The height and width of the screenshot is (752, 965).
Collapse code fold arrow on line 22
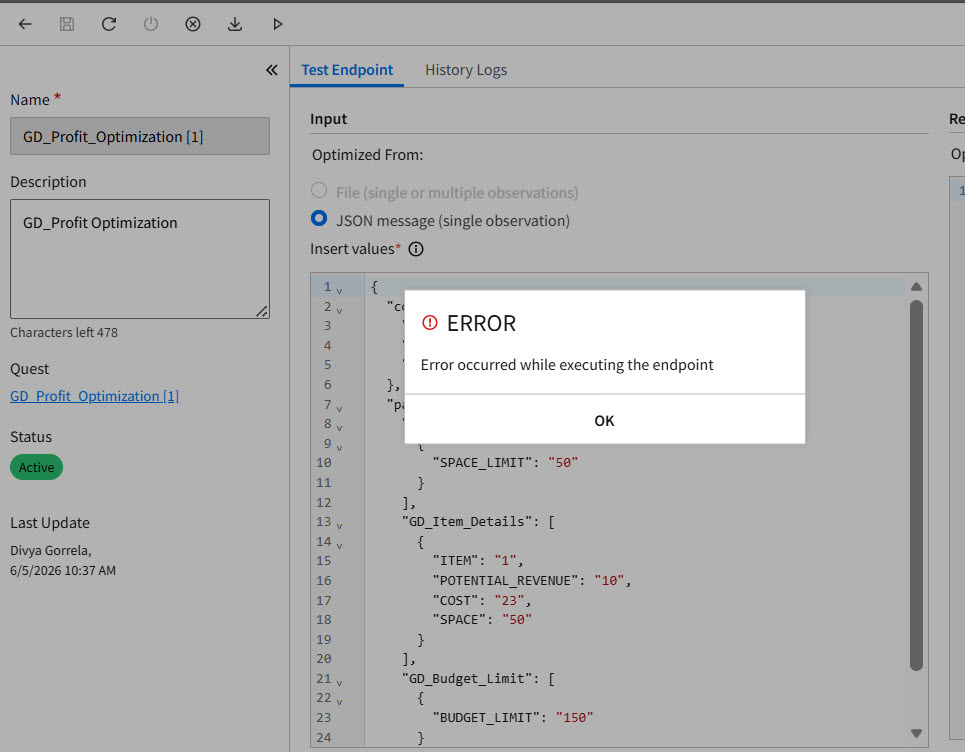coord(339,701)
